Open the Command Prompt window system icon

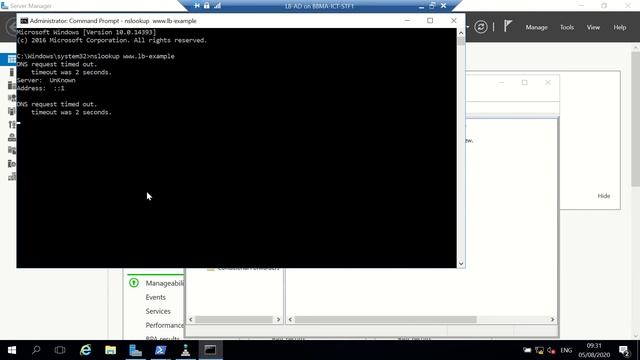[x=24, y=21]
